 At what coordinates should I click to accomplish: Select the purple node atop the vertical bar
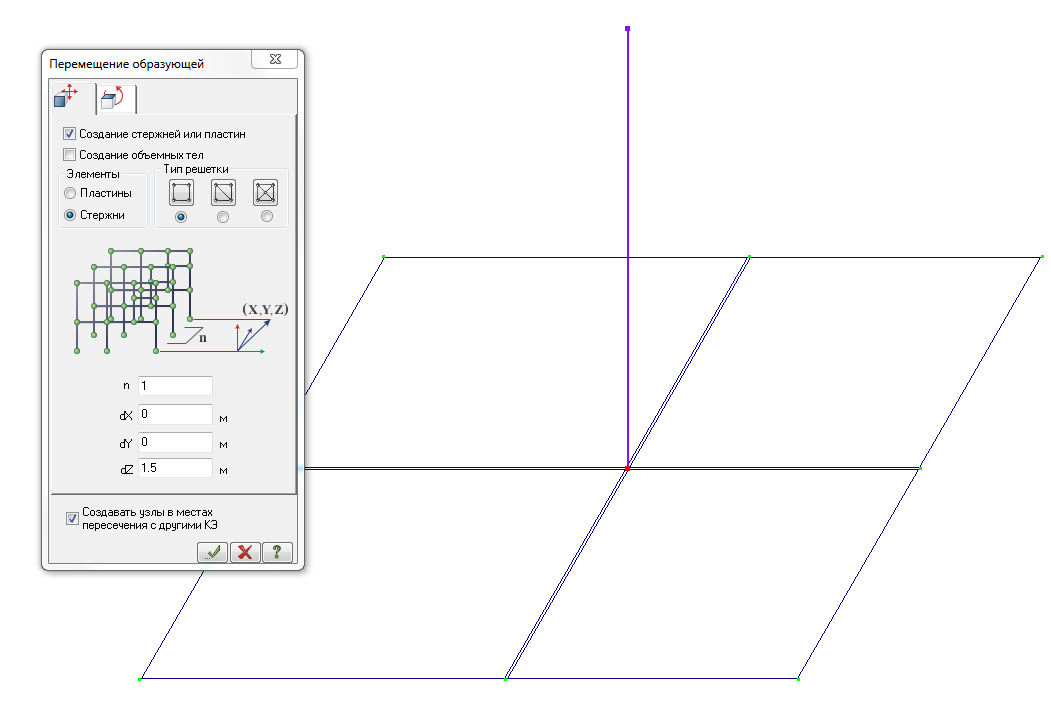tap(627, 29)
